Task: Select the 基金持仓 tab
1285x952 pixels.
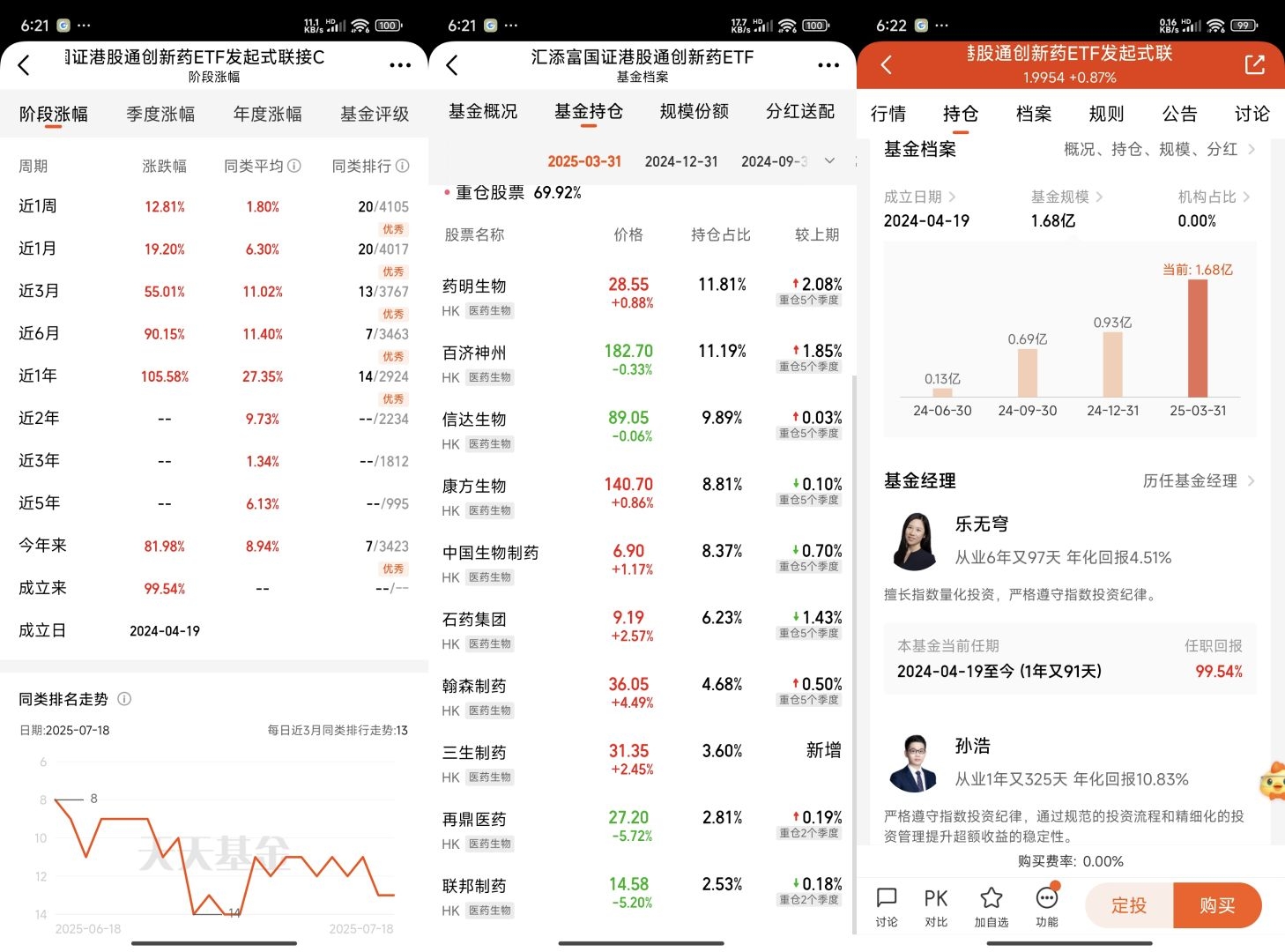Action: tap(589, 112)
